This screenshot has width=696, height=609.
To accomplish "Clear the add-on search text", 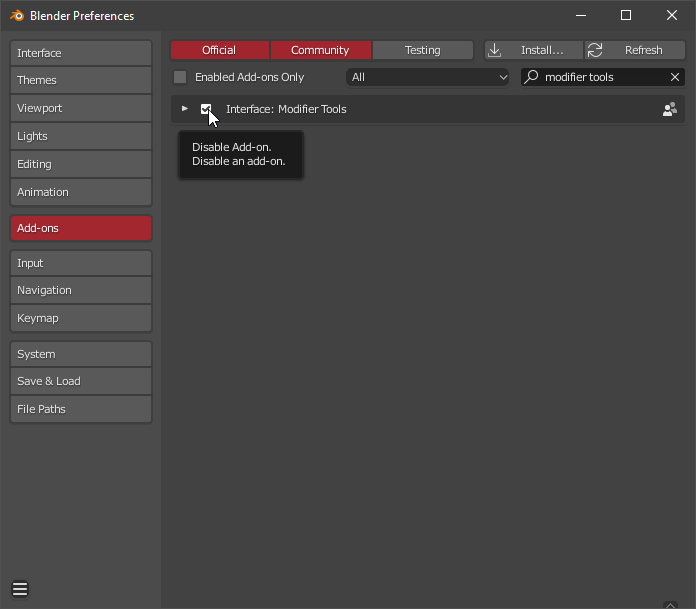I will 675,77.
